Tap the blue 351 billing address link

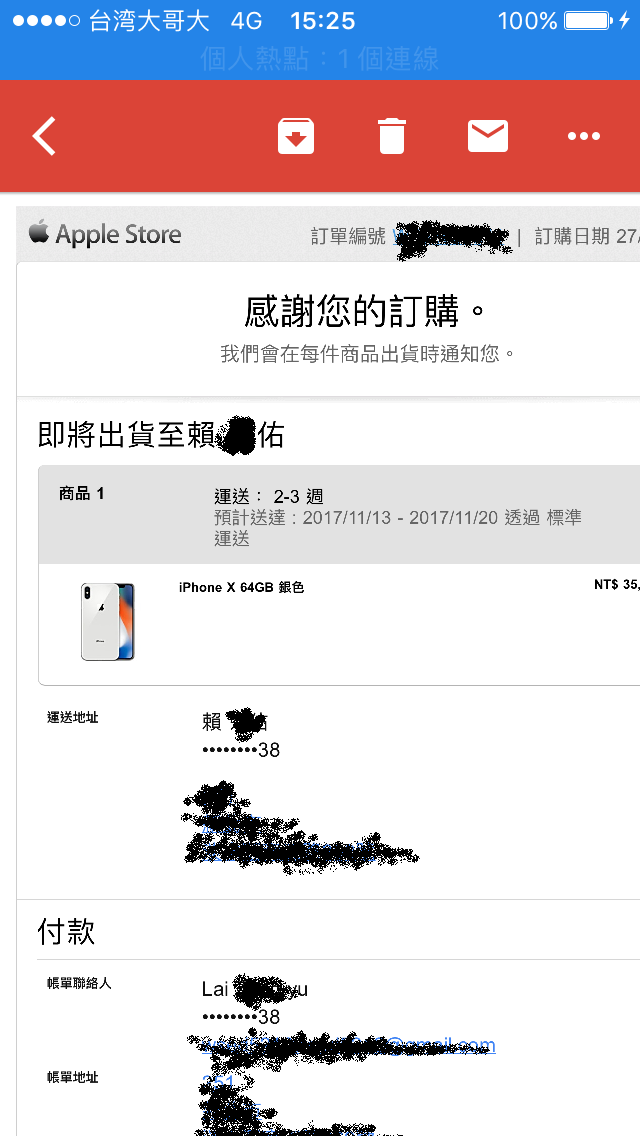(217, 1083)
